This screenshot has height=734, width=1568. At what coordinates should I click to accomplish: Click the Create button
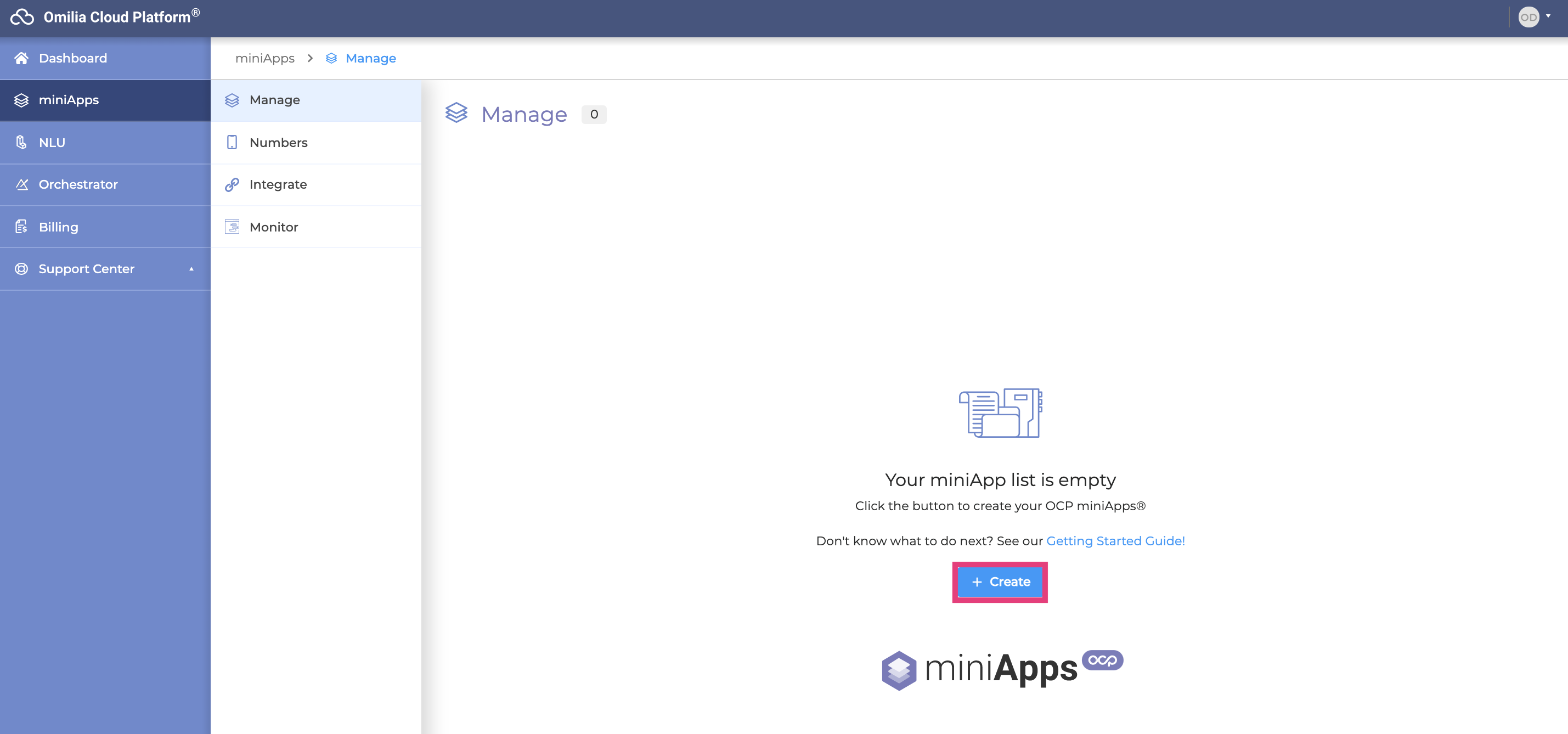point(1000,582)
